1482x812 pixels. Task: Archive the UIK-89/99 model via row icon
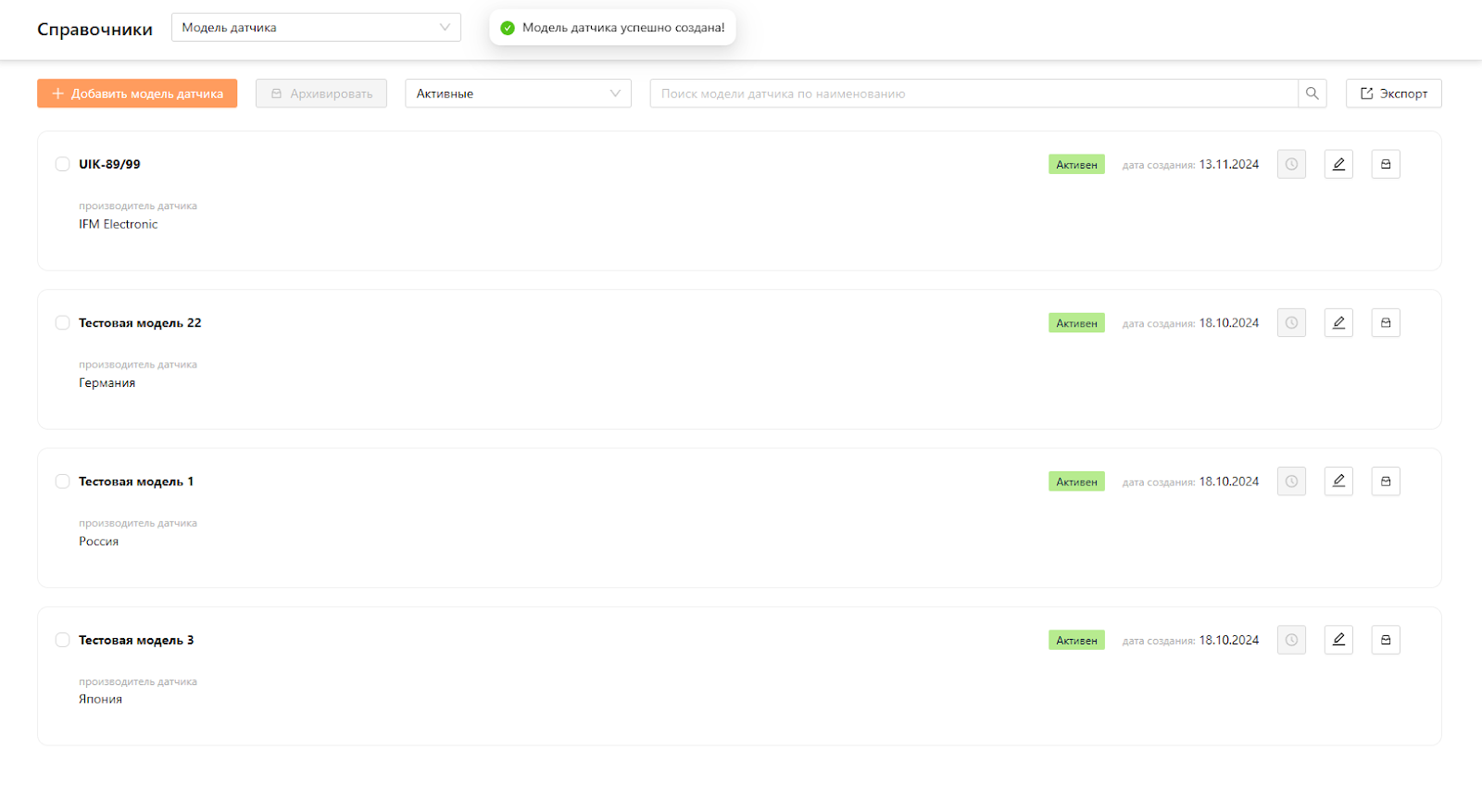[x=1386, y=164]
